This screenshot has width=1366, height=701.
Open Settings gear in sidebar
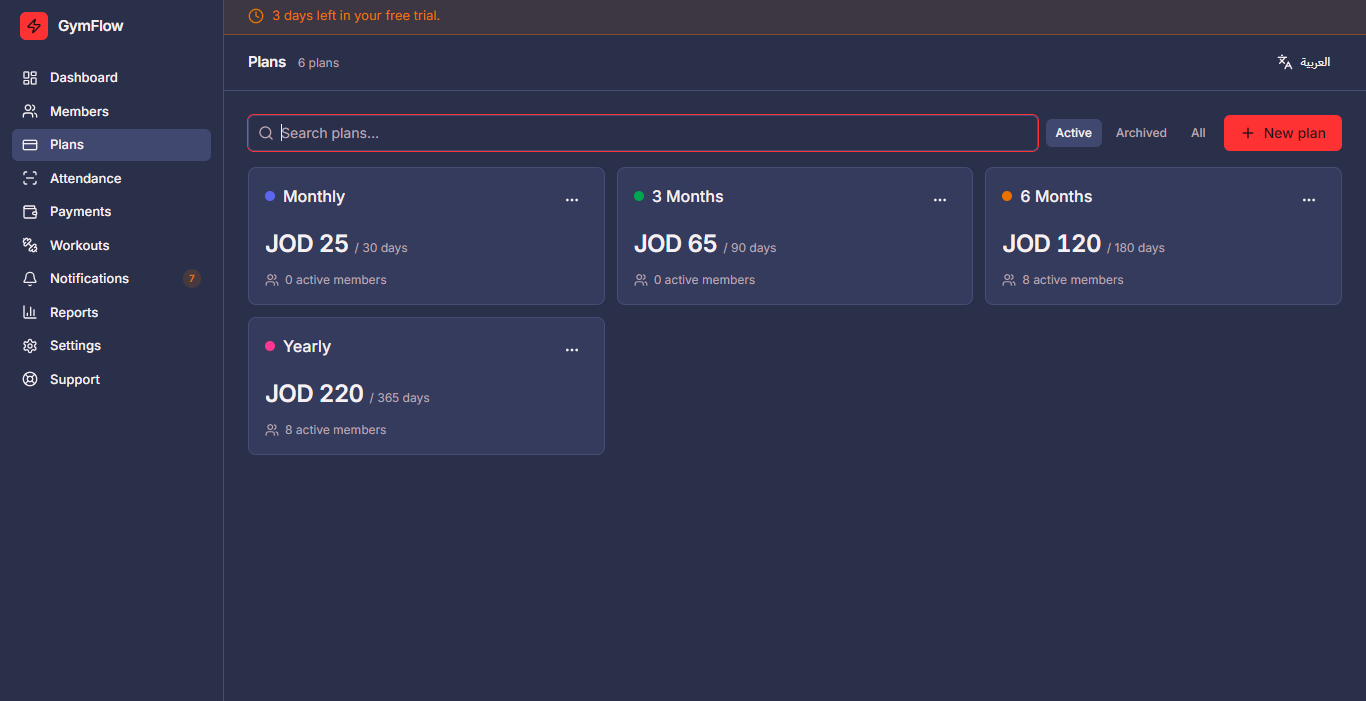(111, 346)
